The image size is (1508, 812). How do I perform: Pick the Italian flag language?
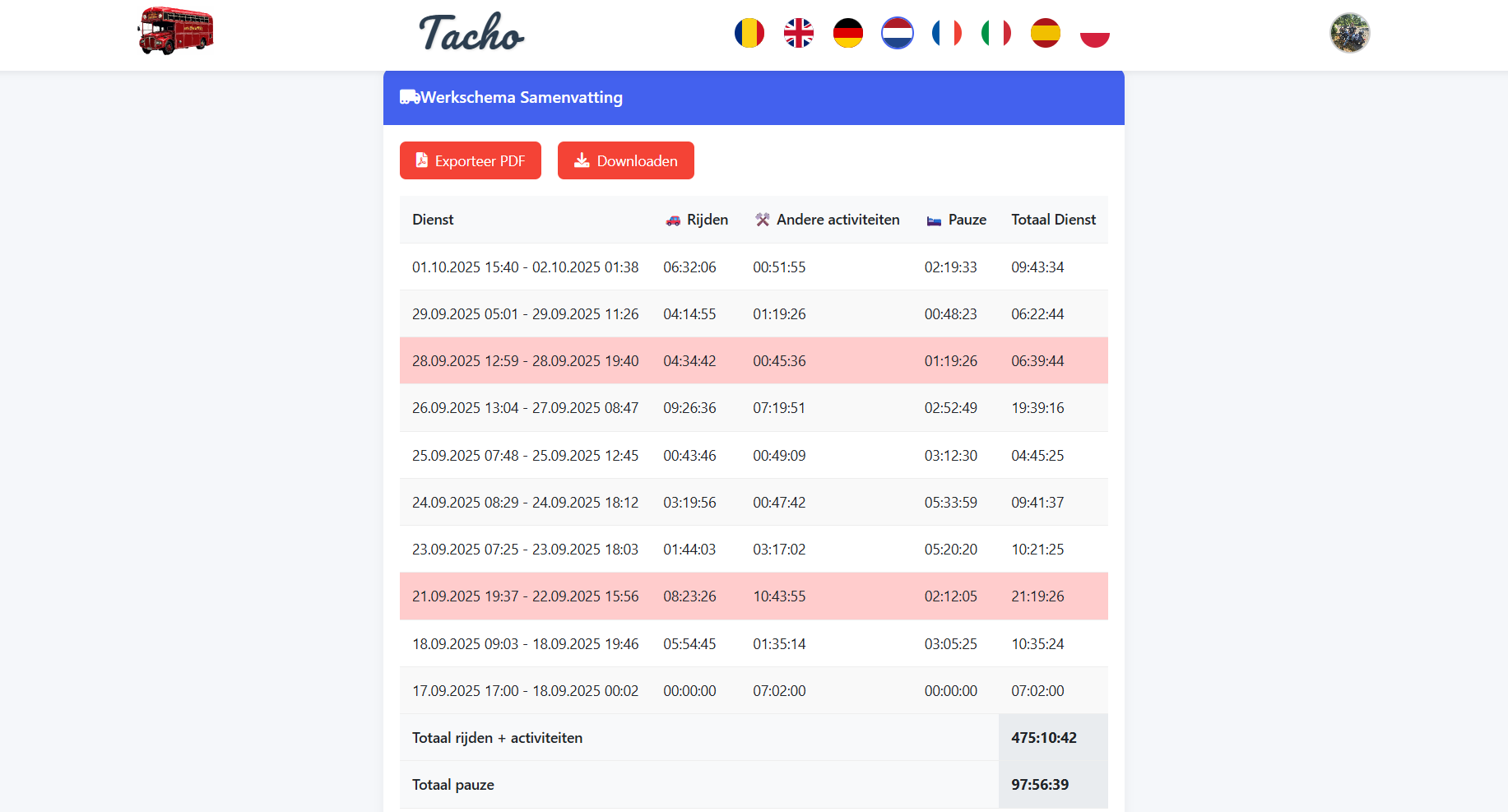(x=995, y=33)
